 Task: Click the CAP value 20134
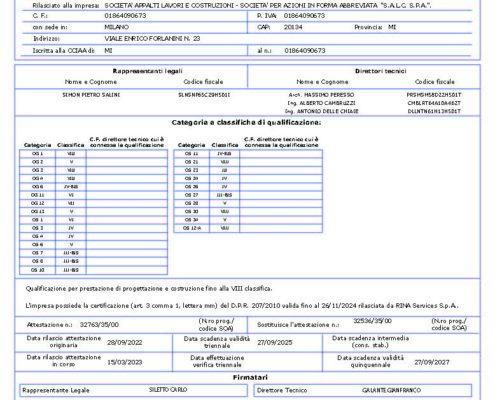click(x=293, y=27)
